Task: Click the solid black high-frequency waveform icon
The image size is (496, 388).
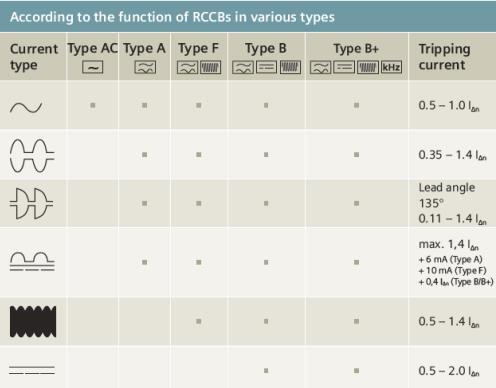Action: [33, 321]
